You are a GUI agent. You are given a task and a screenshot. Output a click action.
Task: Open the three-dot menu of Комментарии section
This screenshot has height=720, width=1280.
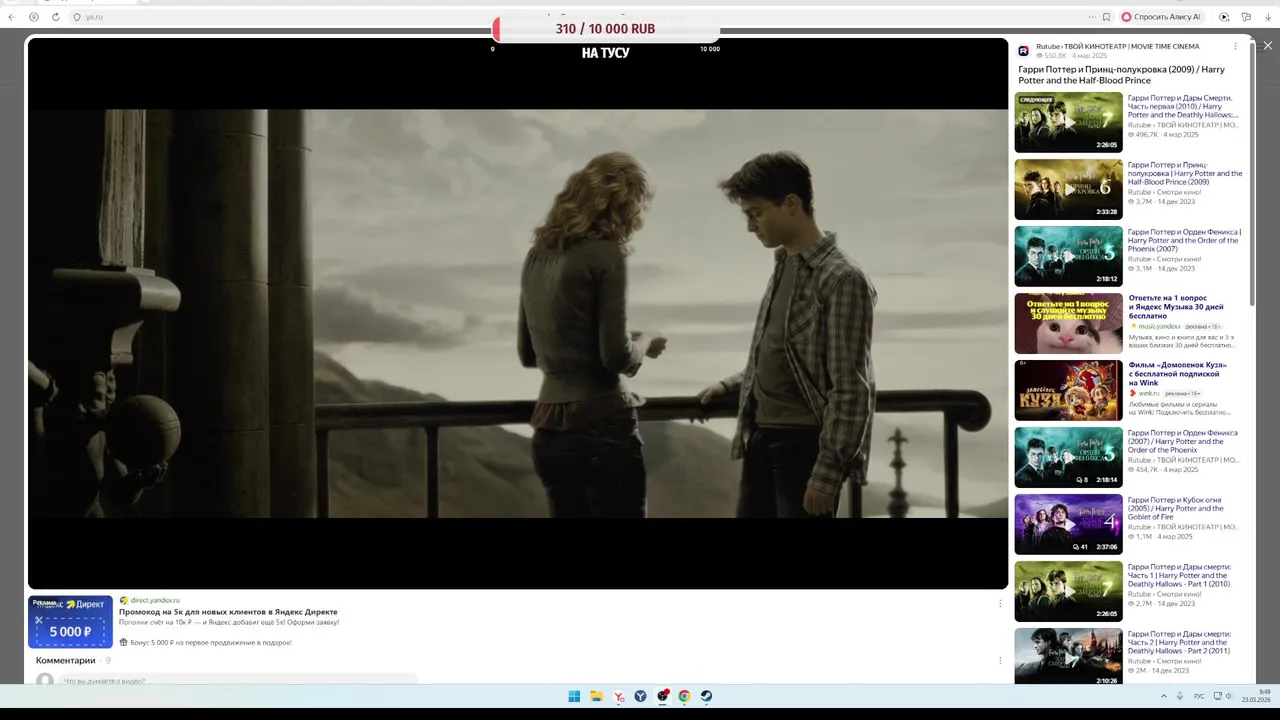click(1000, 660)
